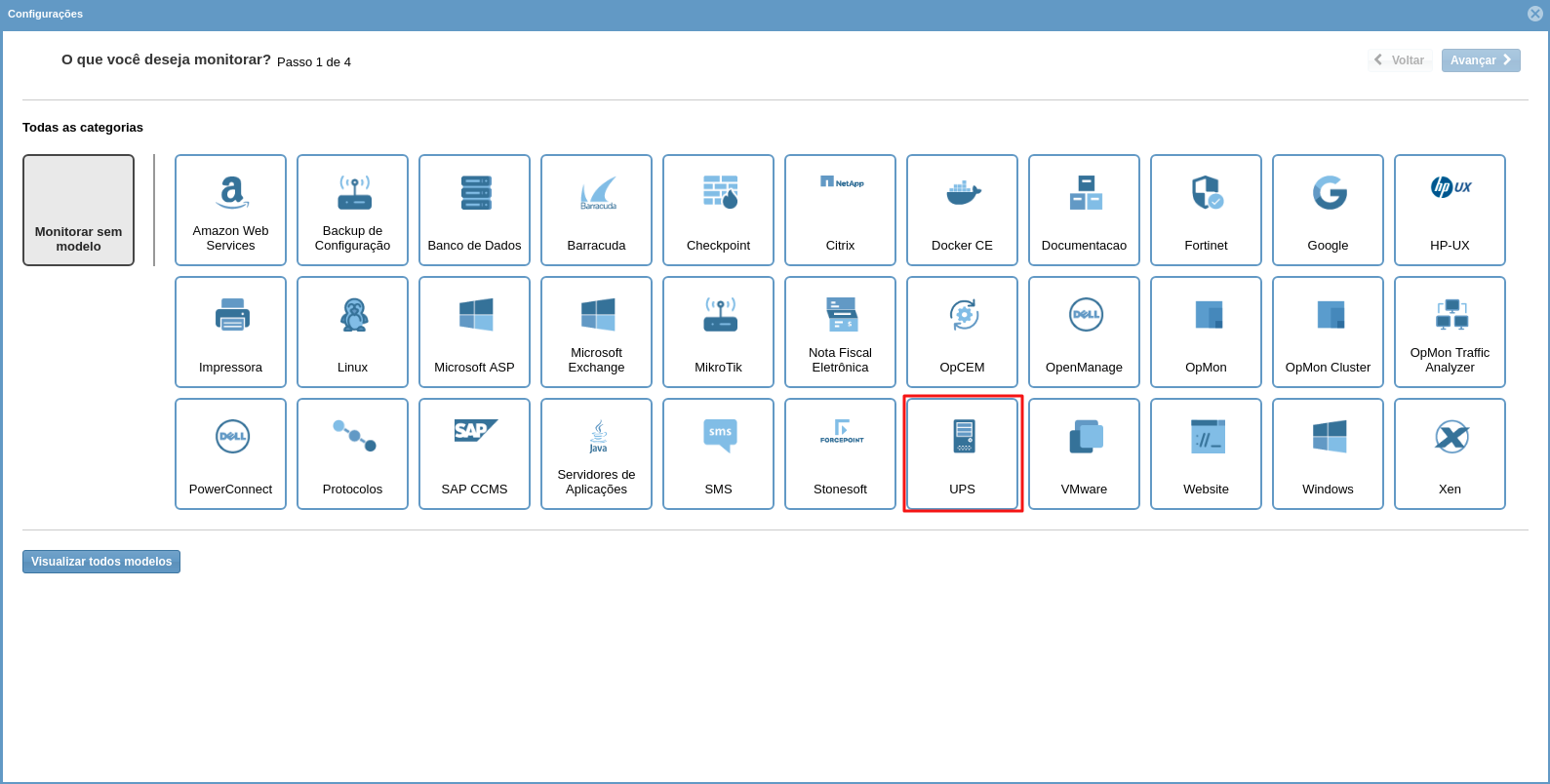Pick the OpMon Traffic Analyzer icon

(x=1451, y=315)
